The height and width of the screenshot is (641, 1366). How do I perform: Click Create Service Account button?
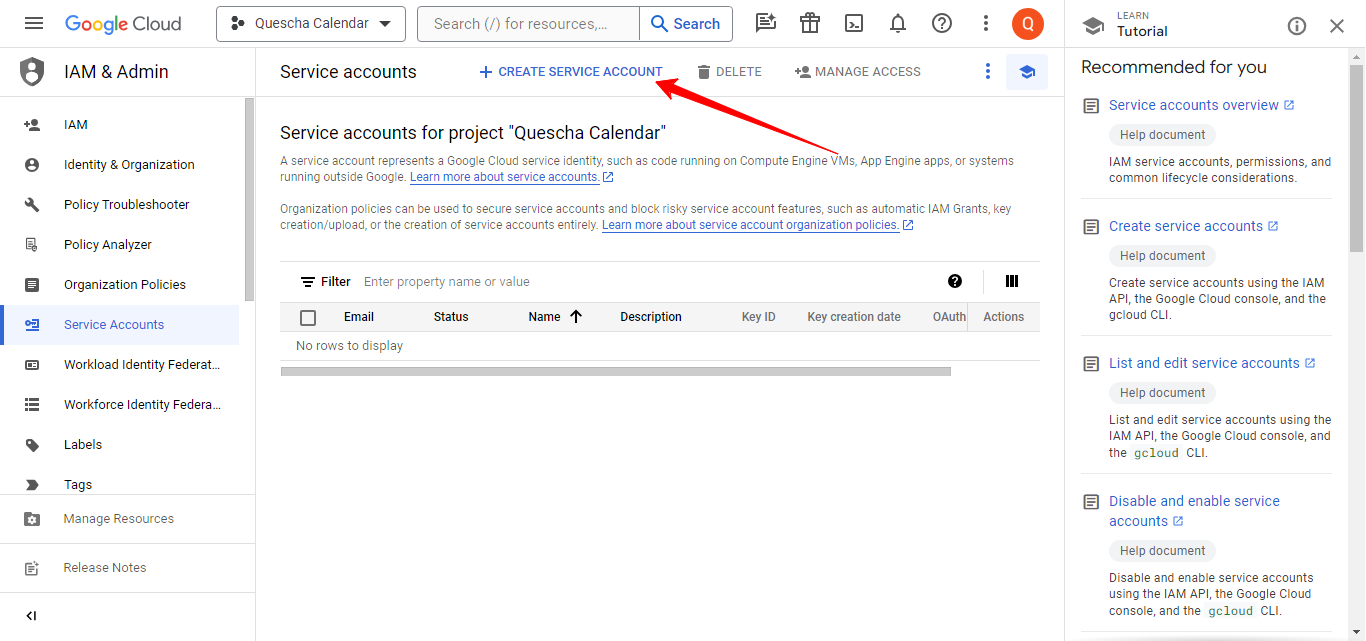pos(571,72)
